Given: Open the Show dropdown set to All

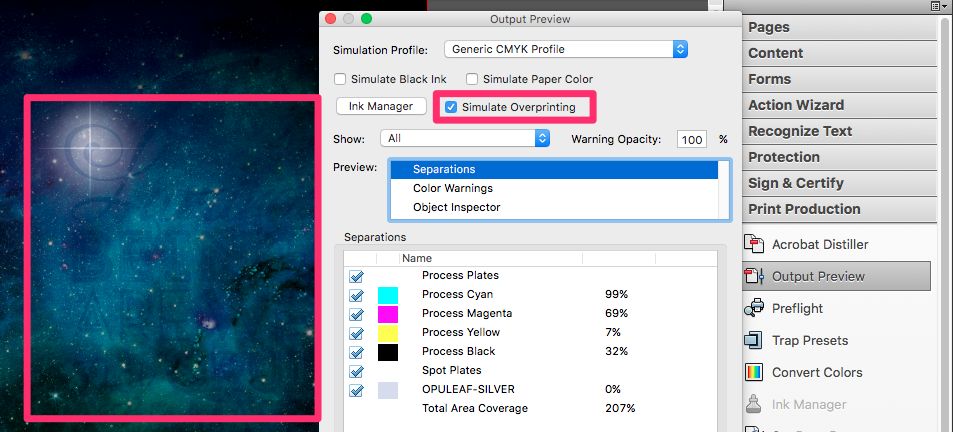Looking at the screenshot, I should tap(466, 139).
